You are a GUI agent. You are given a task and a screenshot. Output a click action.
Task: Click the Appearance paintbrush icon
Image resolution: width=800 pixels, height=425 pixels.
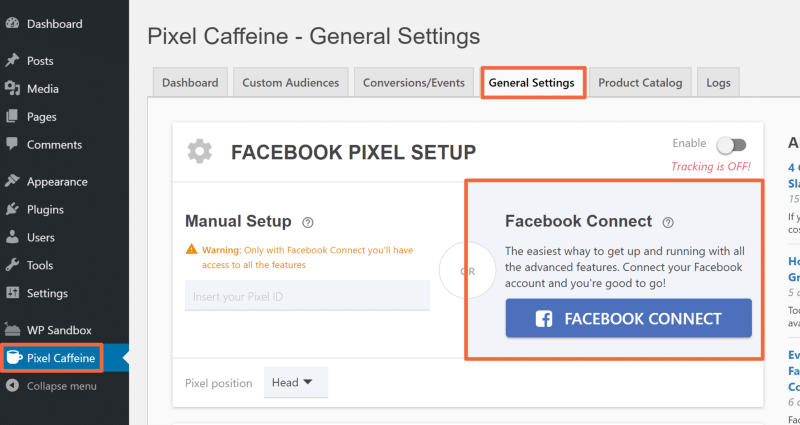point(12,182)
